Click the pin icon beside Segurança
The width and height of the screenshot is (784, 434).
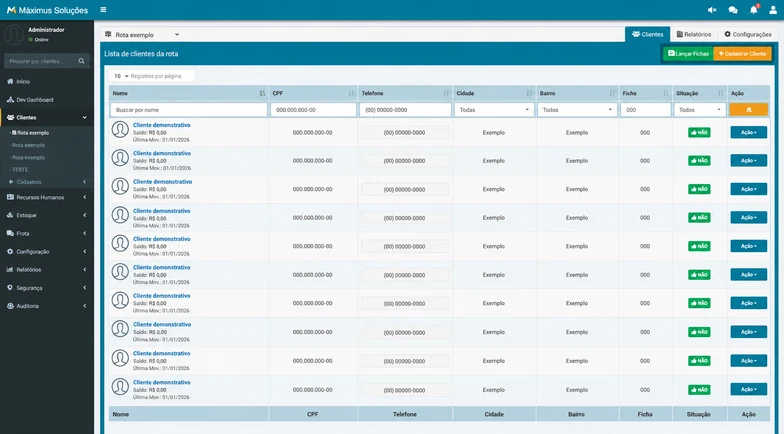pos(10,288)
